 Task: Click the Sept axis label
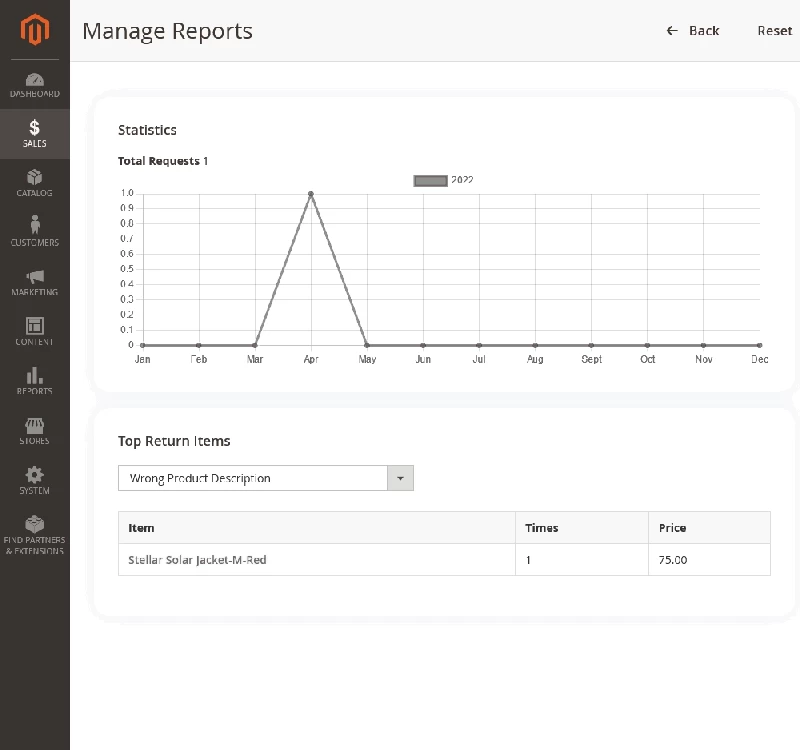591,359
